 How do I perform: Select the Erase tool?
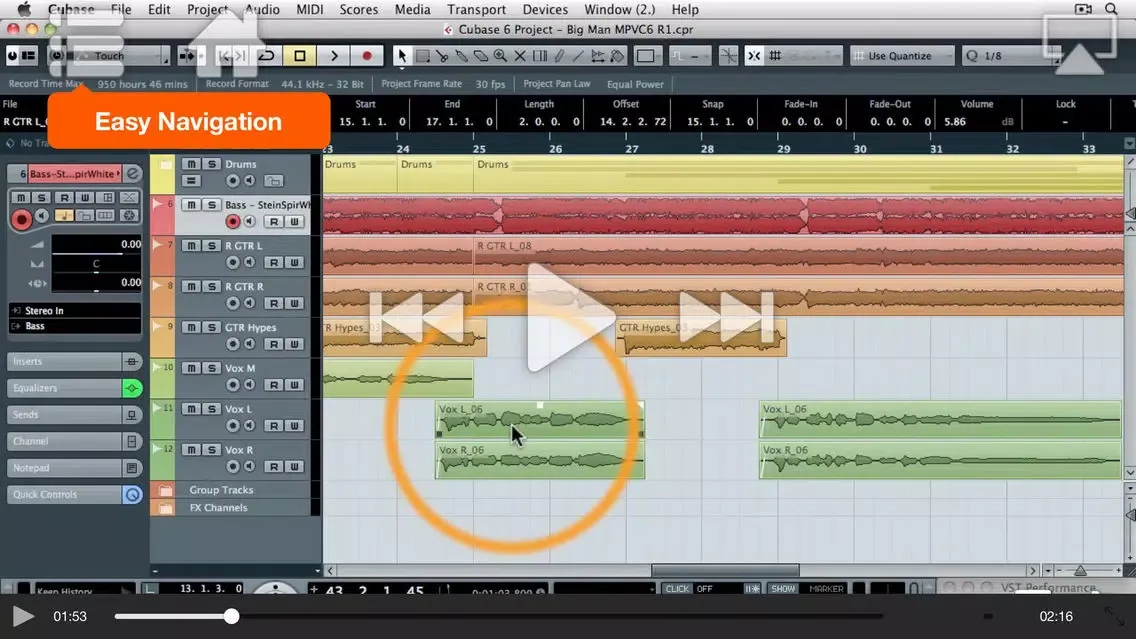(x=481, y=56)
